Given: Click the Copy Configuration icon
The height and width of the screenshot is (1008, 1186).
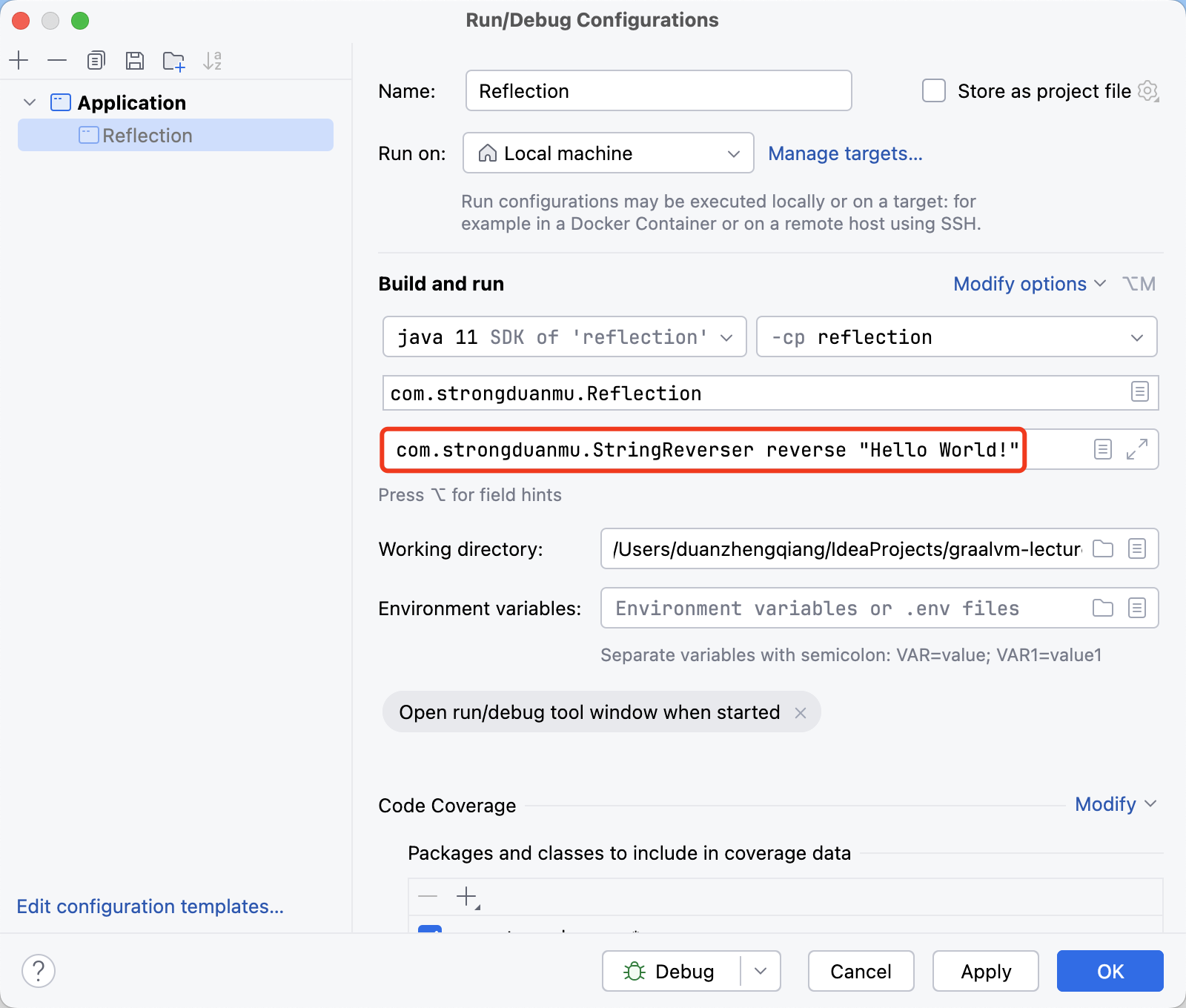Looking at the screenshot, I should tap(96, 60).
